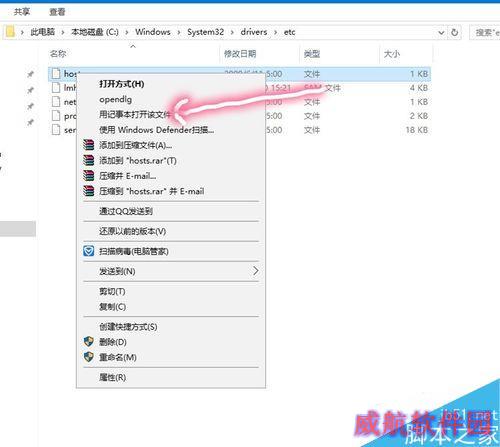Click the 18 KB size cell
This screenshot has width=500, height=447.
coord(417,130)
